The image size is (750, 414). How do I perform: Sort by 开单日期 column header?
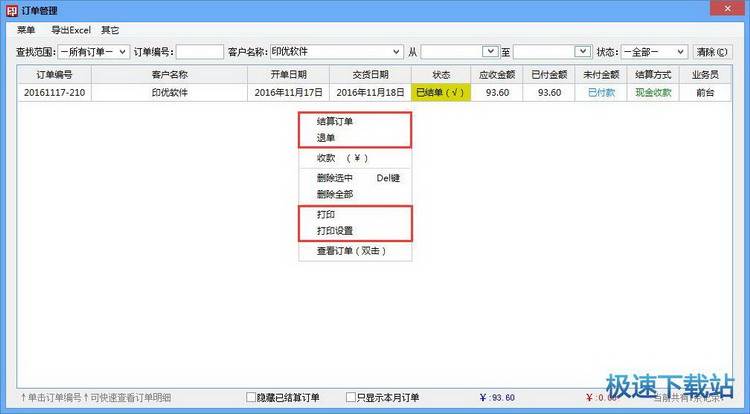[x=288, y=75]
